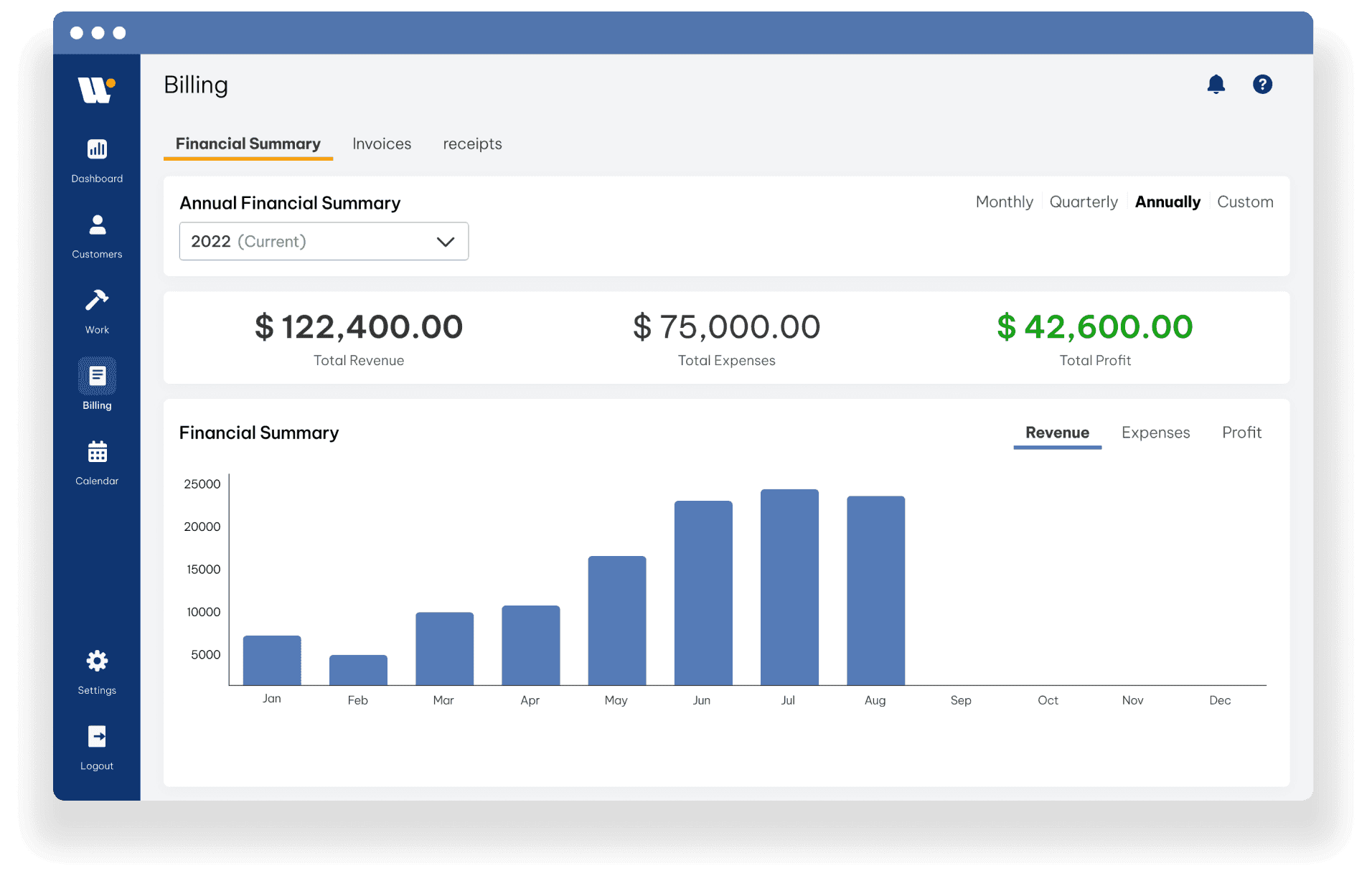Open the help question mark icon
Screen dimensions: 1372x881
click(1262, 85)
